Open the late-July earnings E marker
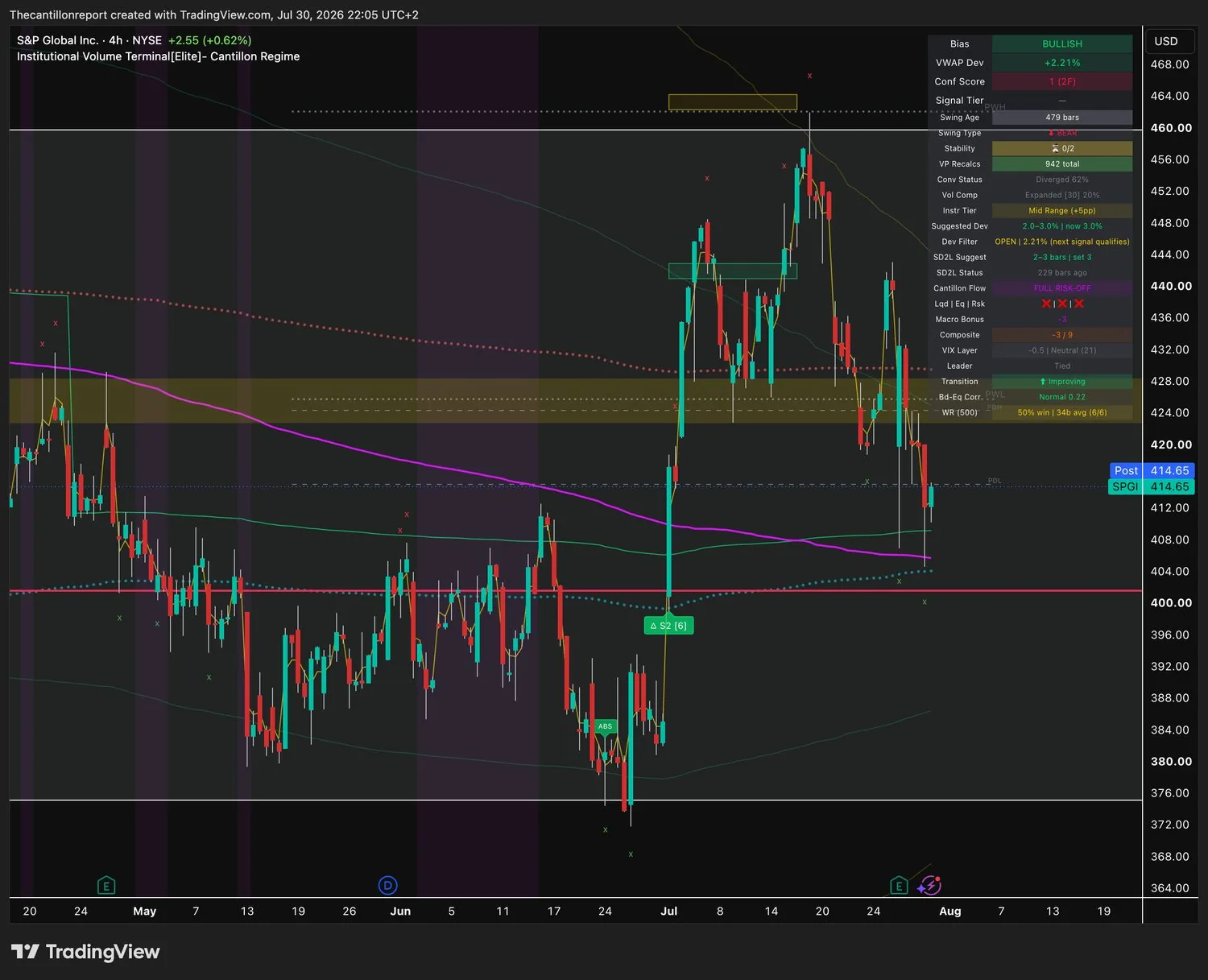Viewport: 1208px width, 980px height. pyautogui.click(x=899, y=886)
